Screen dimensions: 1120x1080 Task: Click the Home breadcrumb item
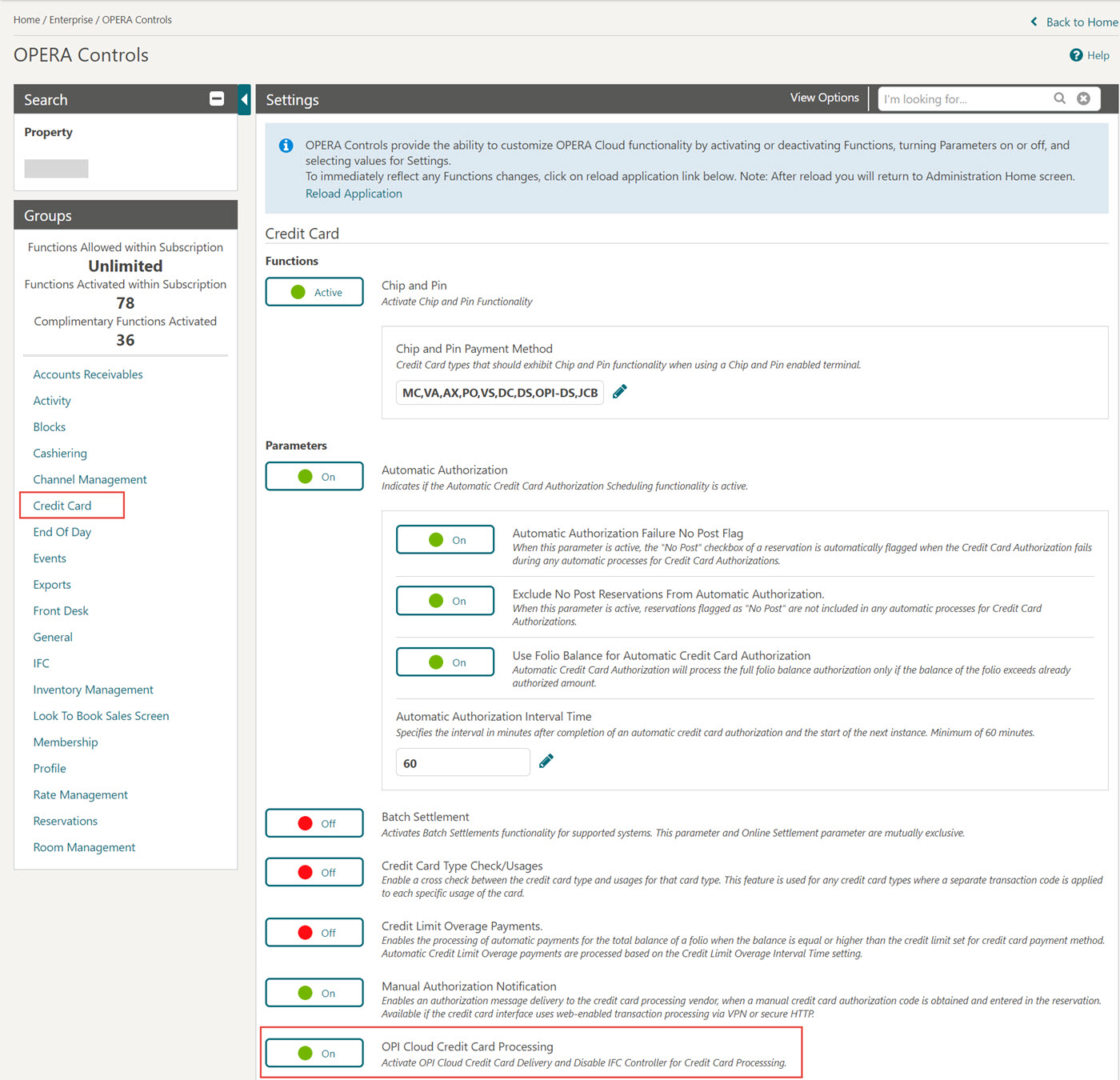tap(26, 19)
